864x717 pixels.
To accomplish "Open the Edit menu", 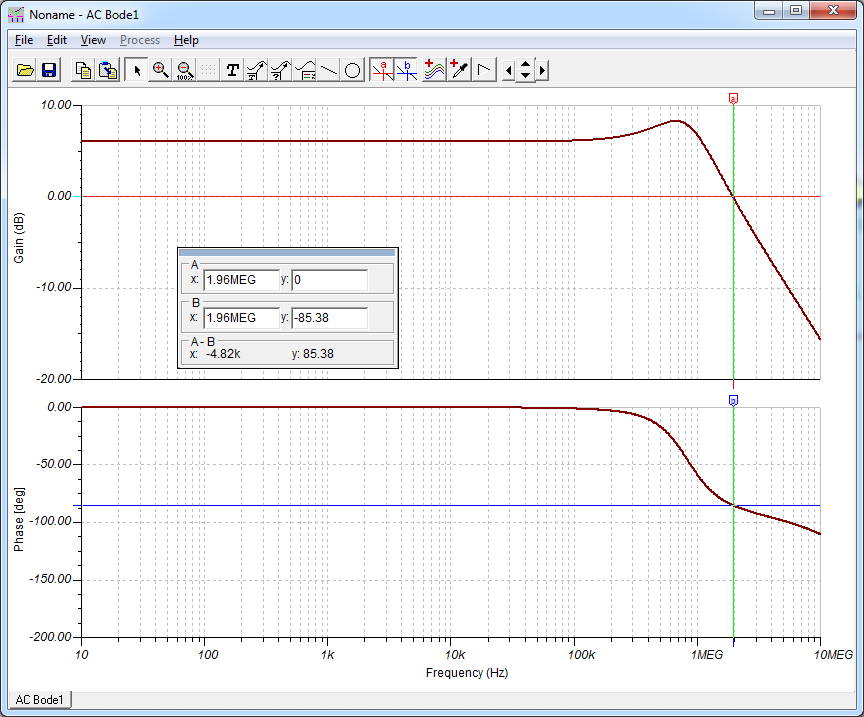I will click(57, 40).
